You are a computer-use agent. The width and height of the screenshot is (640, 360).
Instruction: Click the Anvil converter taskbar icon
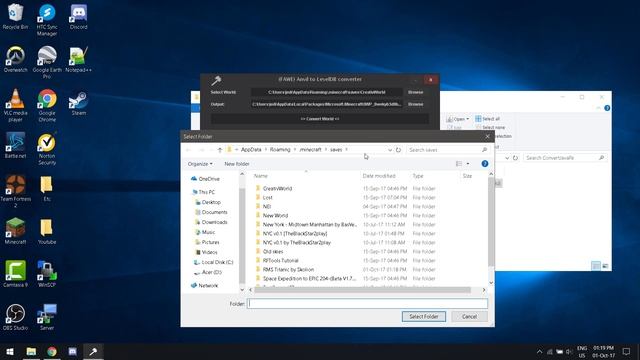pos(93,351)
